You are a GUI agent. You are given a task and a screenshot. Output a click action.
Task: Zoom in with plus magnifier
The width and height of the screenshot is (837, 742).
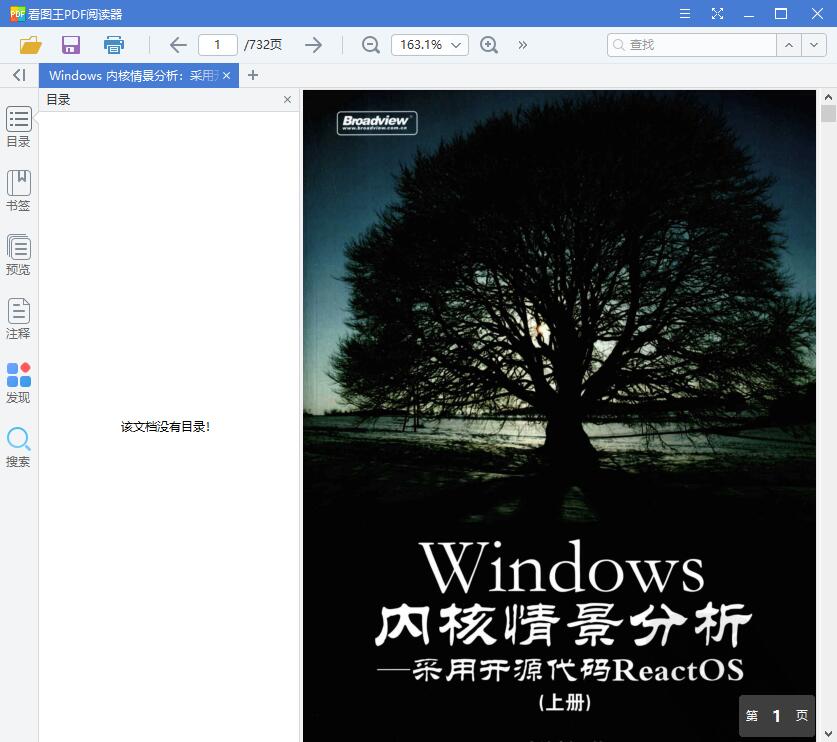[489, 45]
